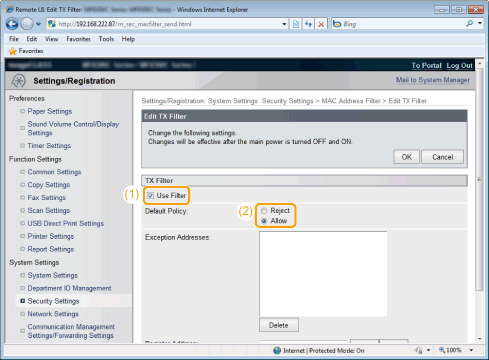Open Copy Settings in sidebar
Screen dimensions: 489x360
[x=49, y=185]
